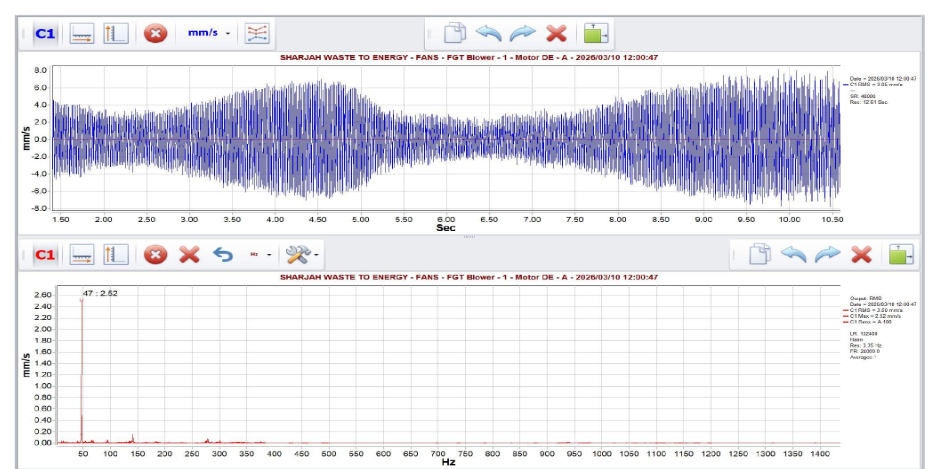Image resolution: width=928 pixels, height=469 pixels.
Task: Click vertical axis scale icon in spectrum toolbar
Action: (116, 255)
